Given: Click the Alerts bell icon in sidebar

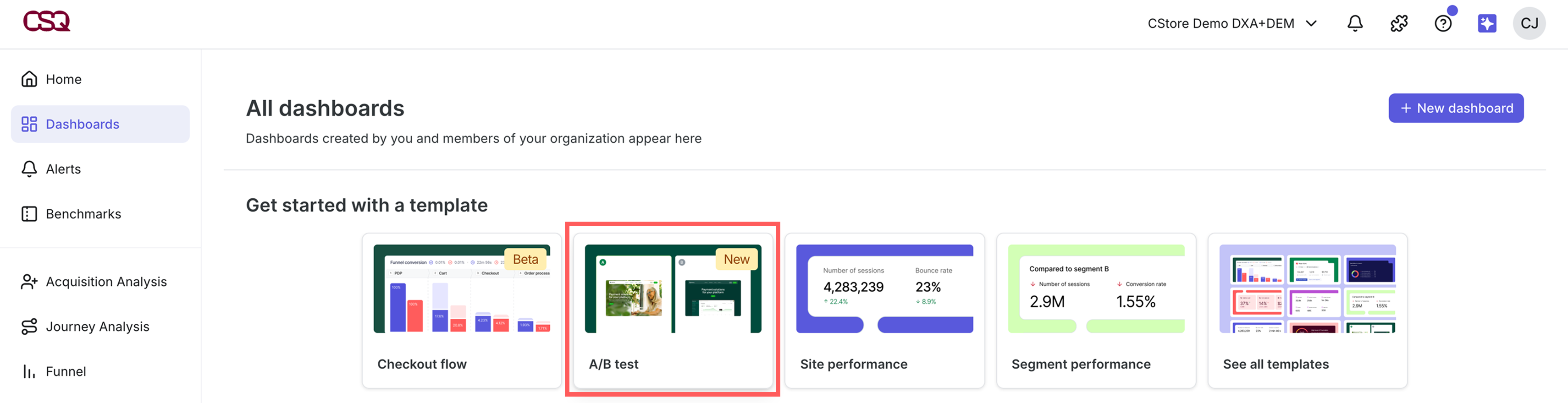Looking at the screenshot, I should pos(29,169).
